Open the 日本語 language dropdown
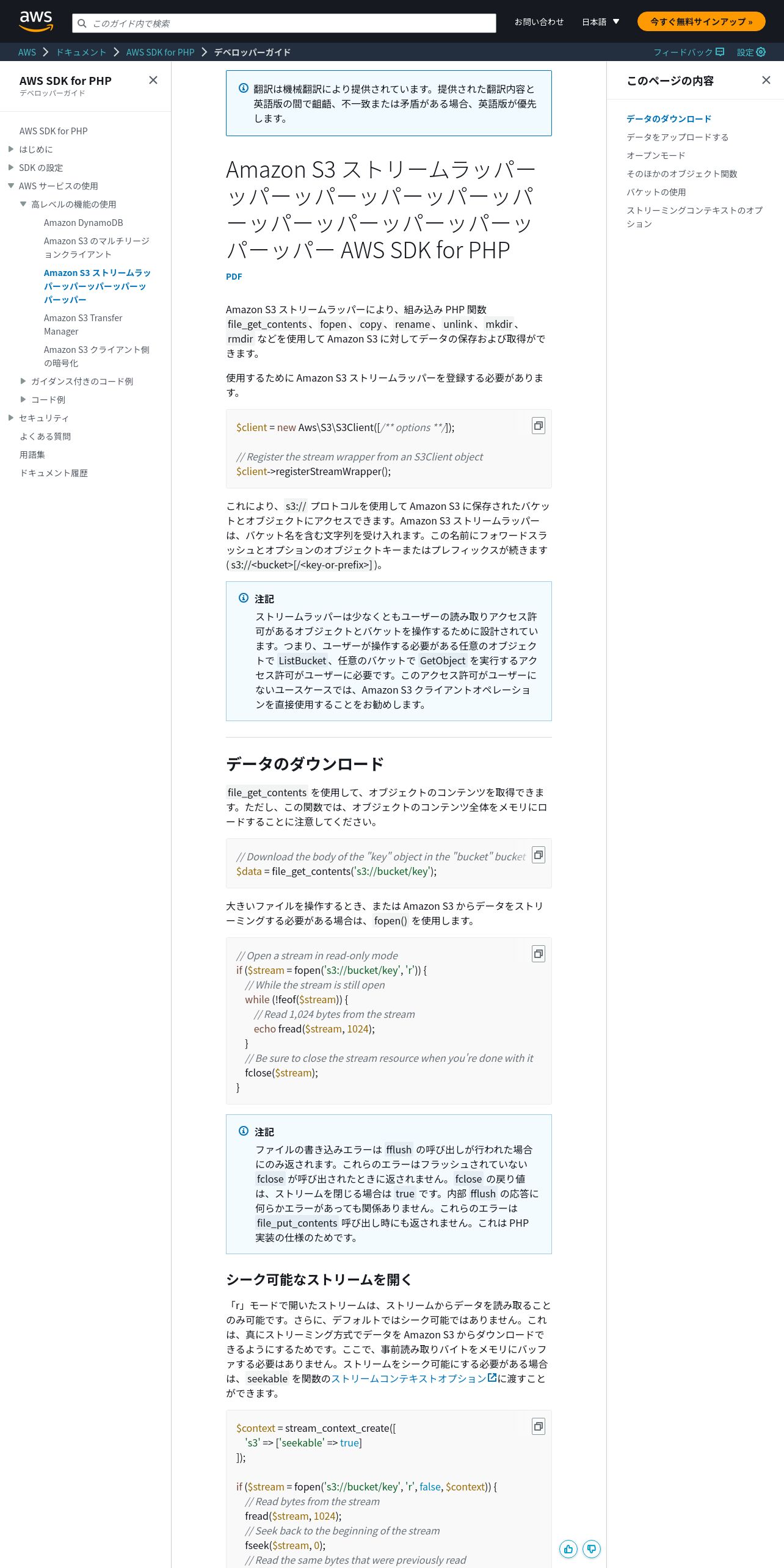The height and width of the screenshot is (1568, 784). click(600, 21)
